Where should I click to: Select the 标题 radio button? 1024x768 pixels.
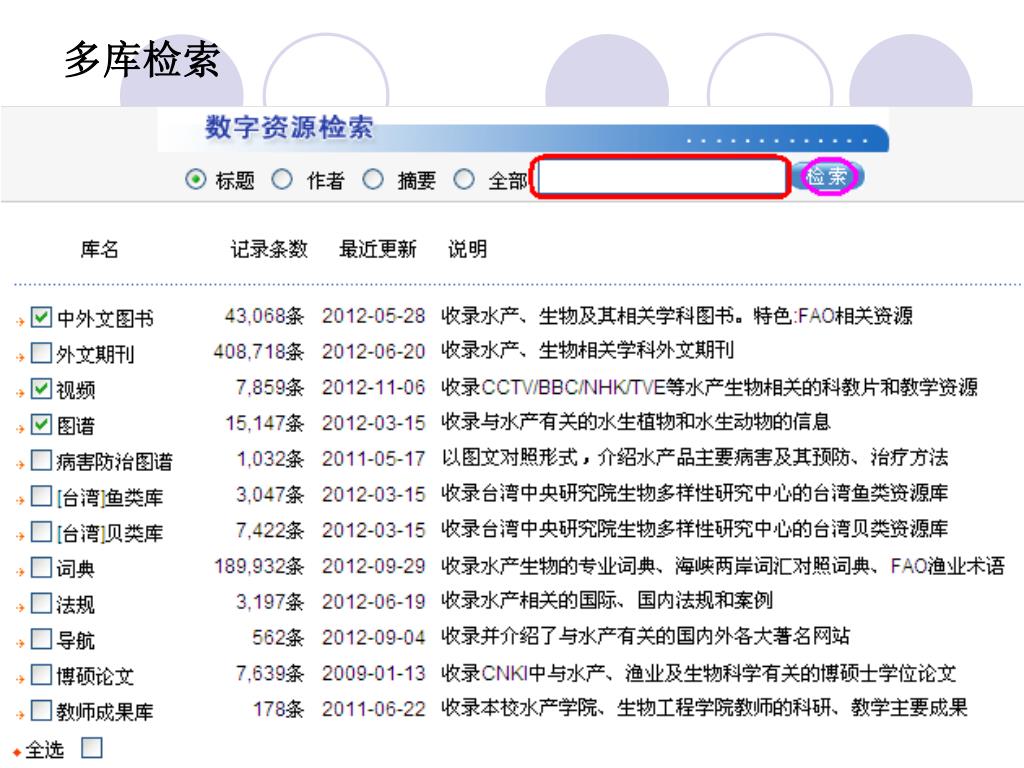click(x=195, y=179)
